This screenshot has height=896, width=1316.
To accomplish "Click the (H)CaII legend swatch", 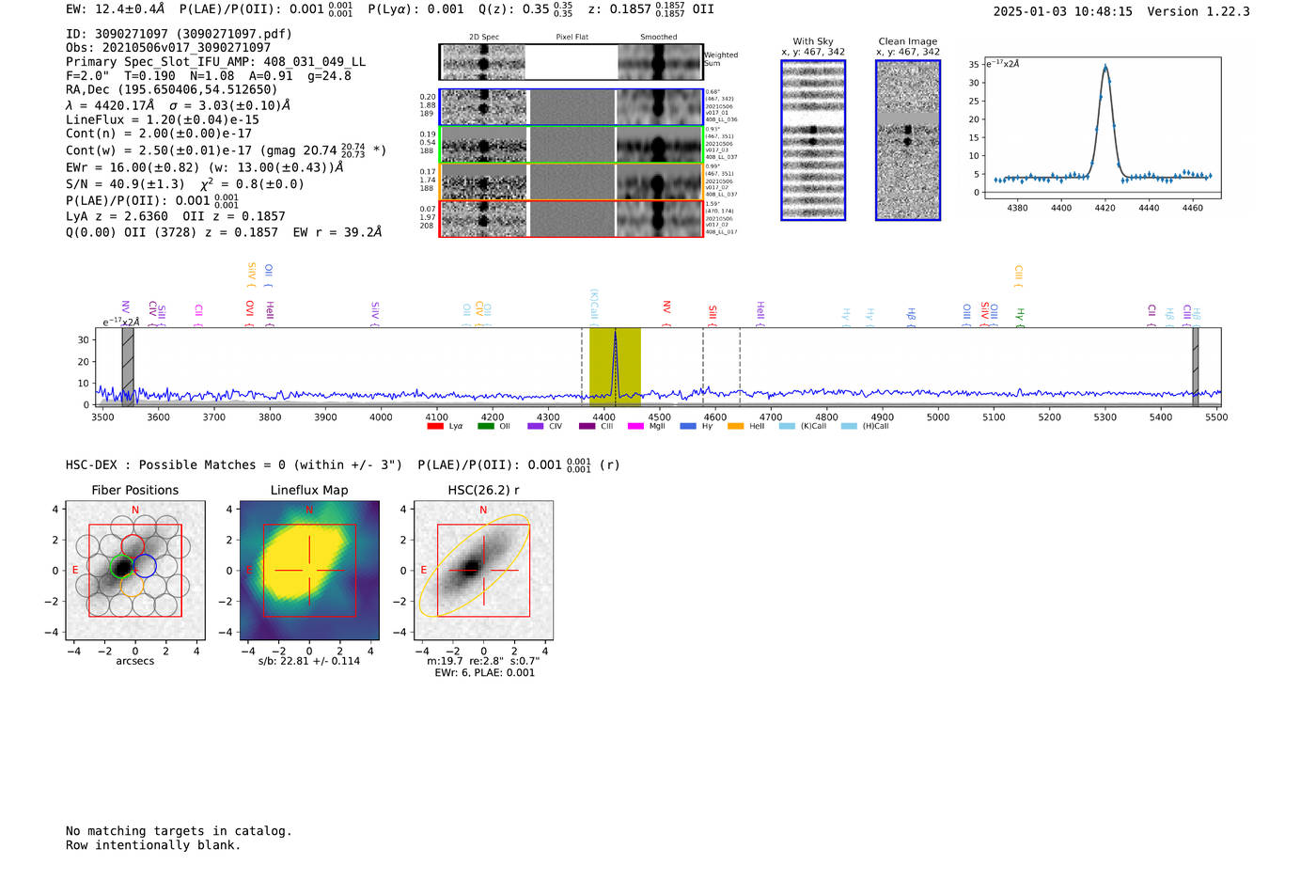I will coord(849,426).
